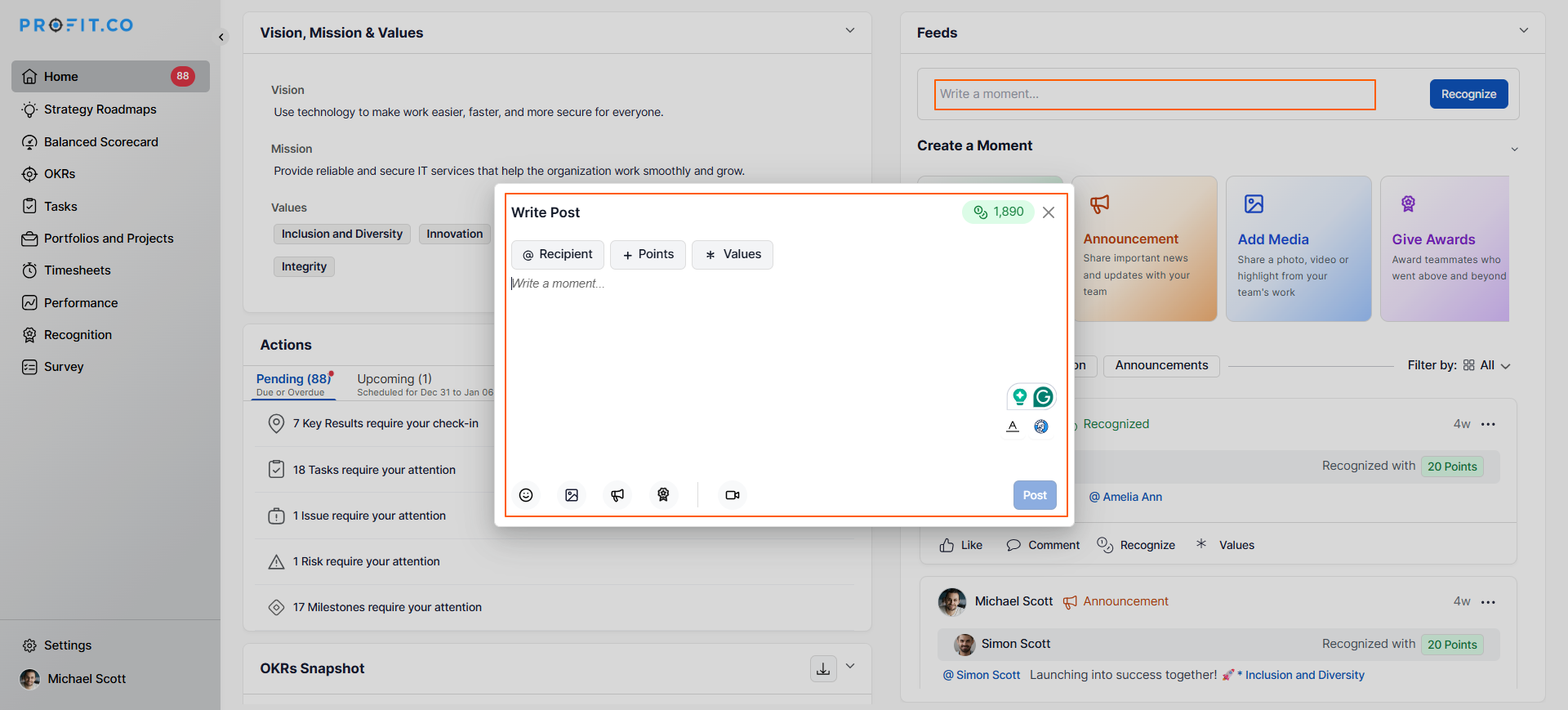Collapse the Create a Moment section
Image resolution: width=1568 pixels, height=710 pixels.
pyautogui.click(x=1515, y=149)
